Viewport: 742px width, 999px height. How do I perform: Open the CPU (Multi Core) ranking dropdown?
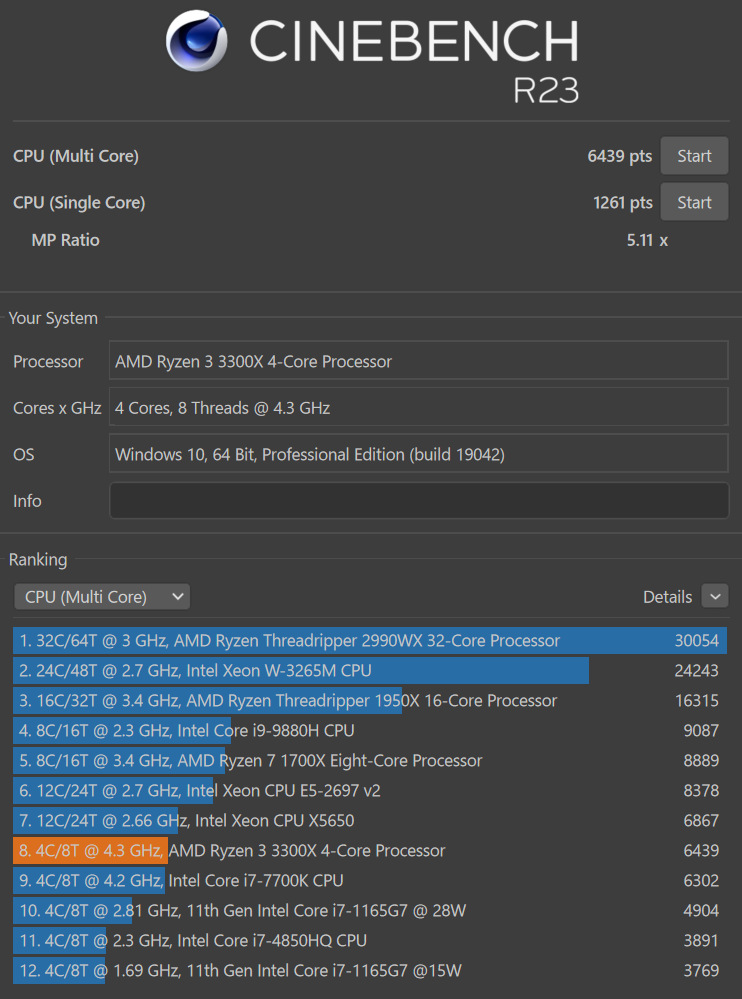pyautogui.click(x=102, y=597)
